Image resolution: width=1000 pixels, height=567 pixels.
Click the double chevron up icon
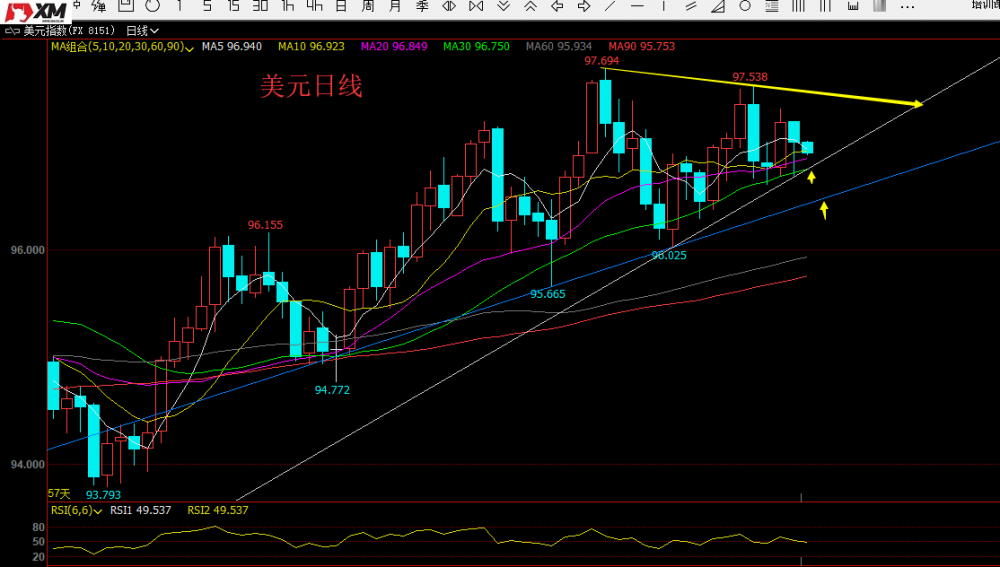pos(530,6)
